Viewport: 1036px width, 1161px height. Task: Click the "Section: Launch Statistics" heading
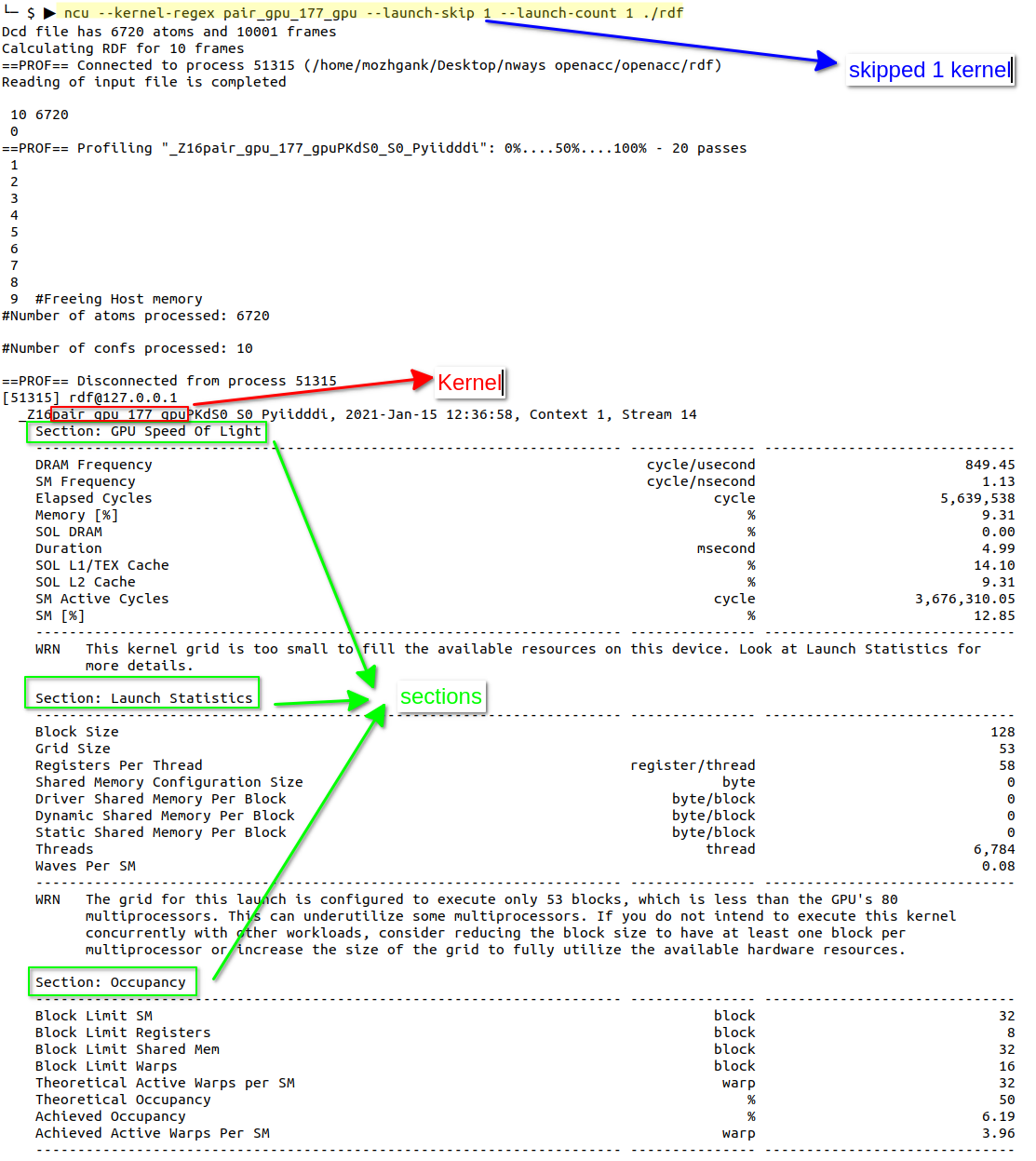tap(143, 698)
